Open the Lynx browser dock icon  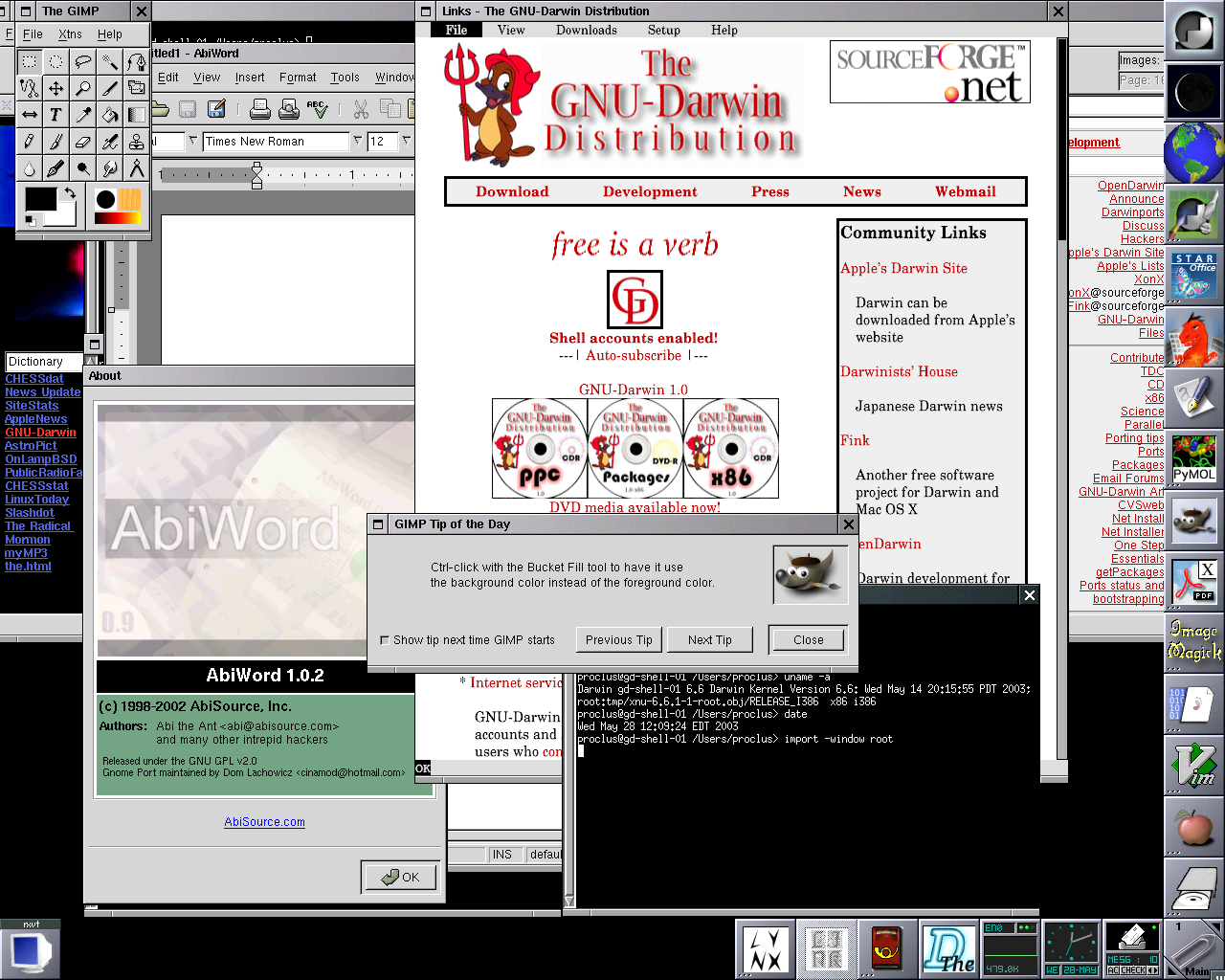click(767, 948)
